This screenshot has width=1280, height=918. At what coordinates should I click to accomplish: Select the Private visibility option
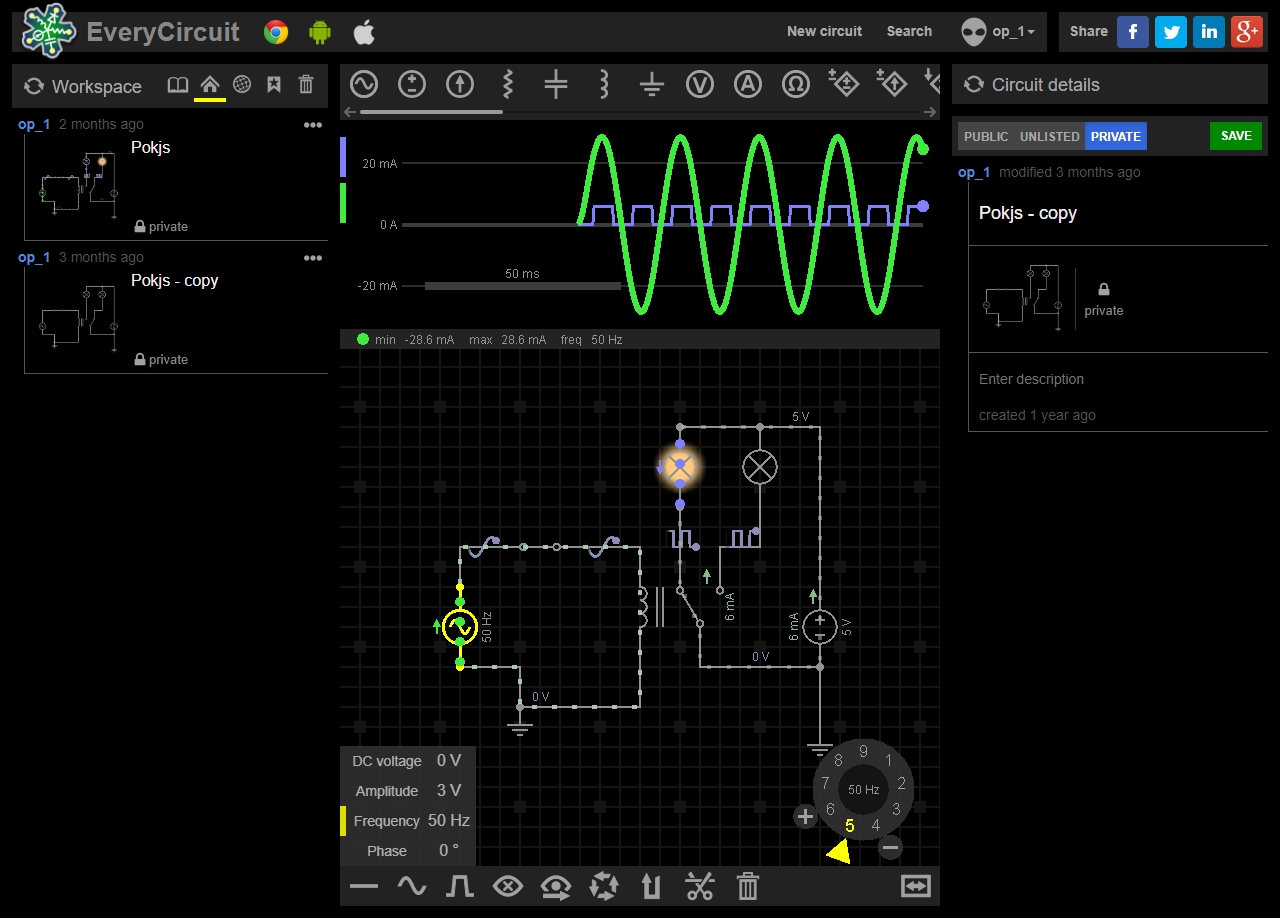1115,136
